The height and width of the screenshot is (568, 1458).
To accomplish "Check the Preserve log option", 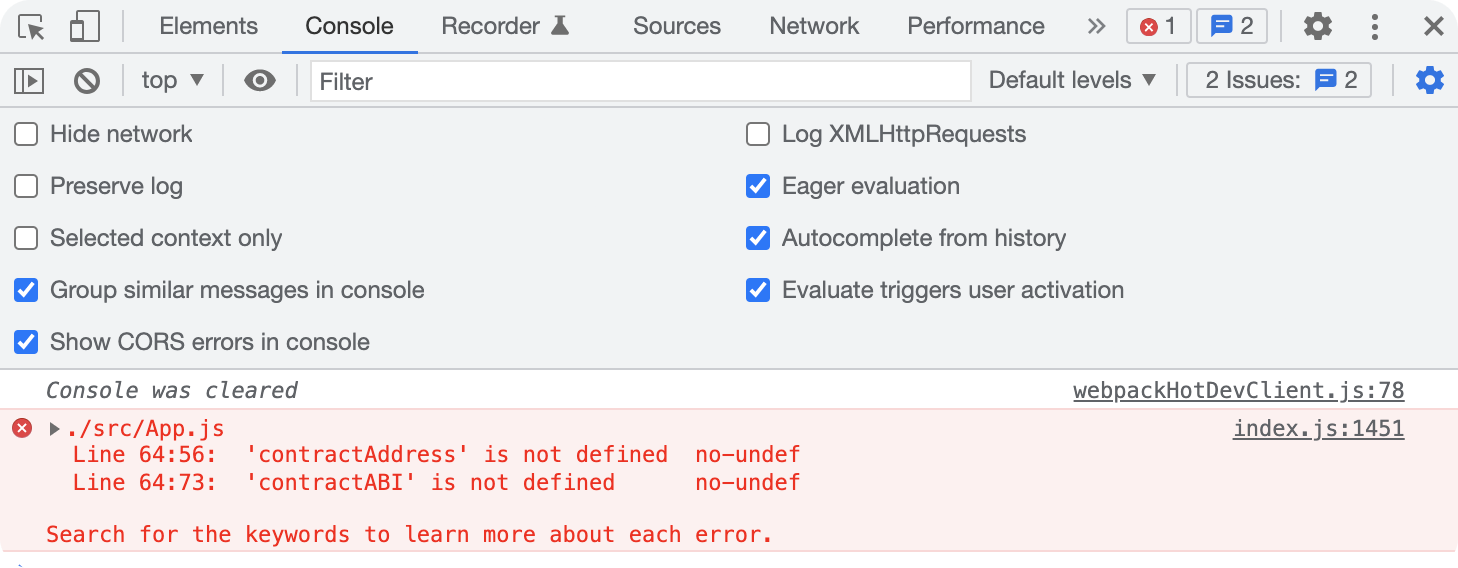I will click(x=26, y=186).
